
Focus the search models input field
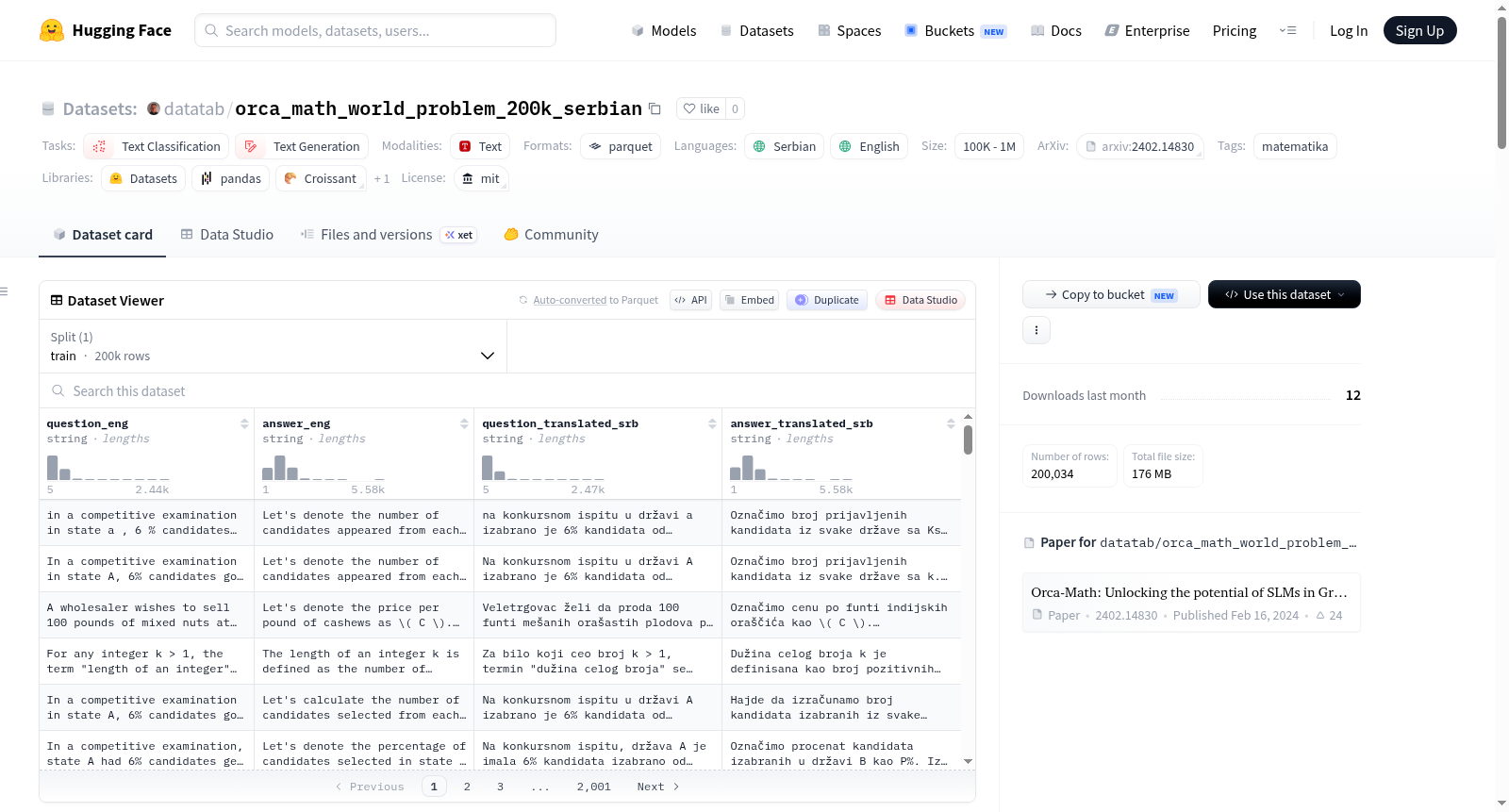[375, 30]
